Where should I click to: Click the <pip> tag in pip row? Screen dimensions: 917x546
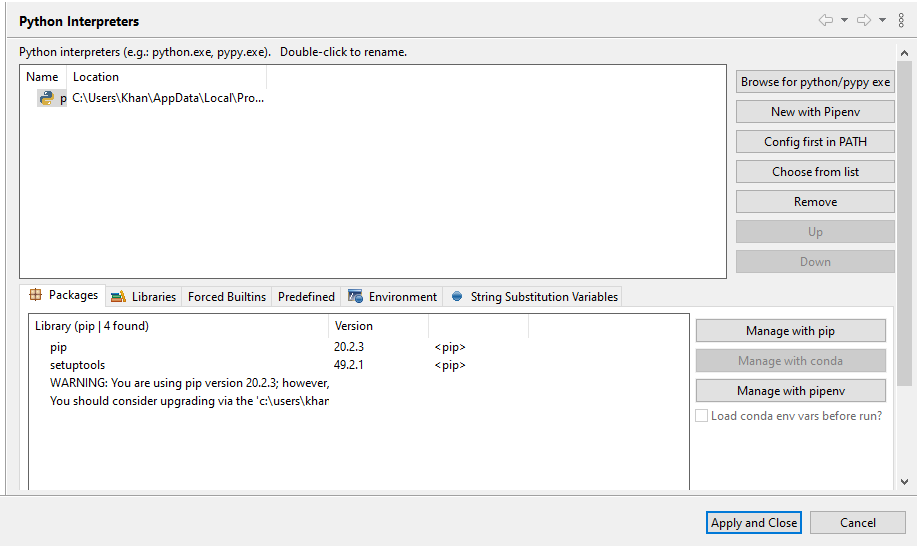(x=450, y=347)
